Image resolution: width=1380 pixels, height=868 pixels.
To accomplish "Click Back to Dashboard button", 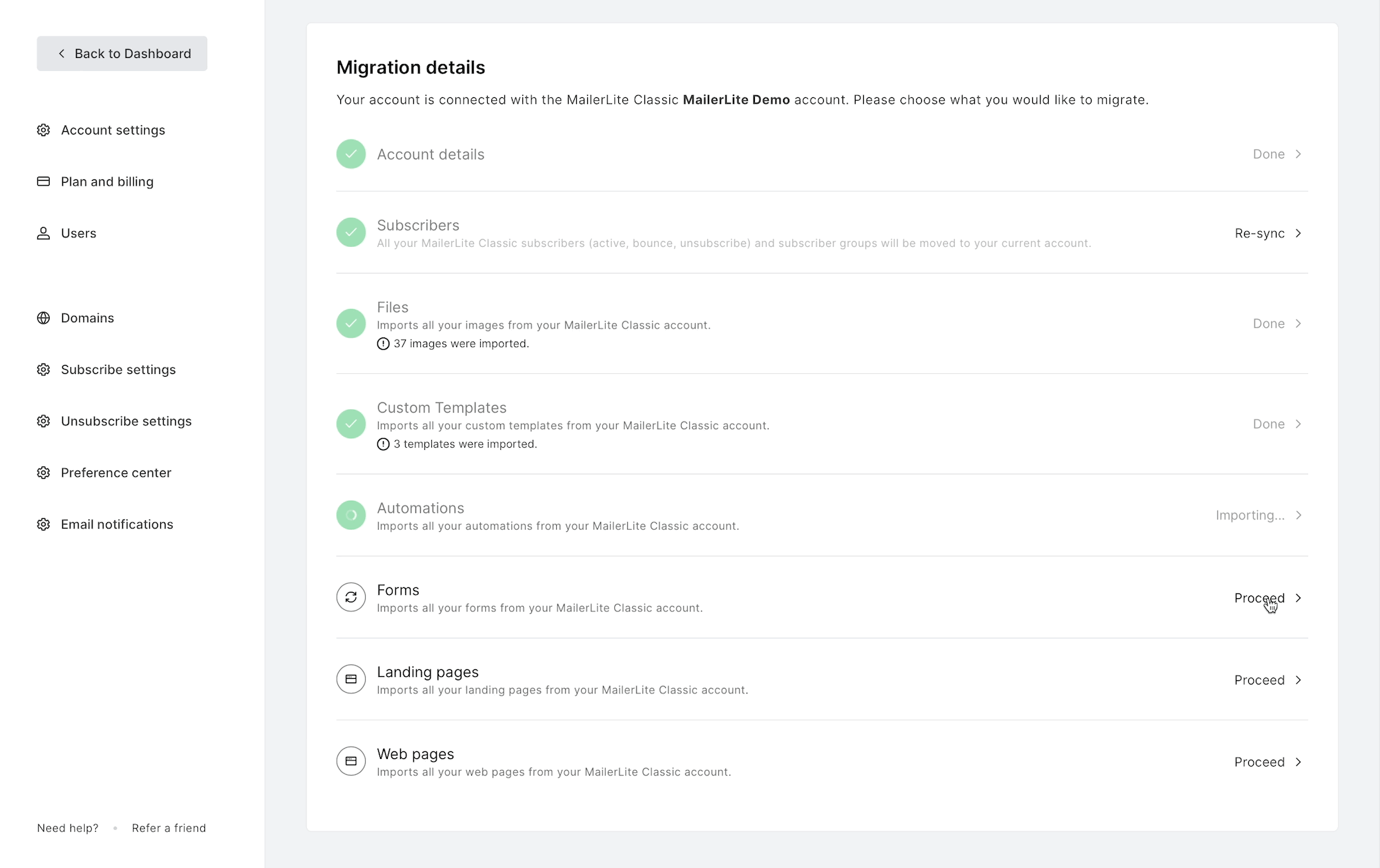I will click(x=122, y=54).
